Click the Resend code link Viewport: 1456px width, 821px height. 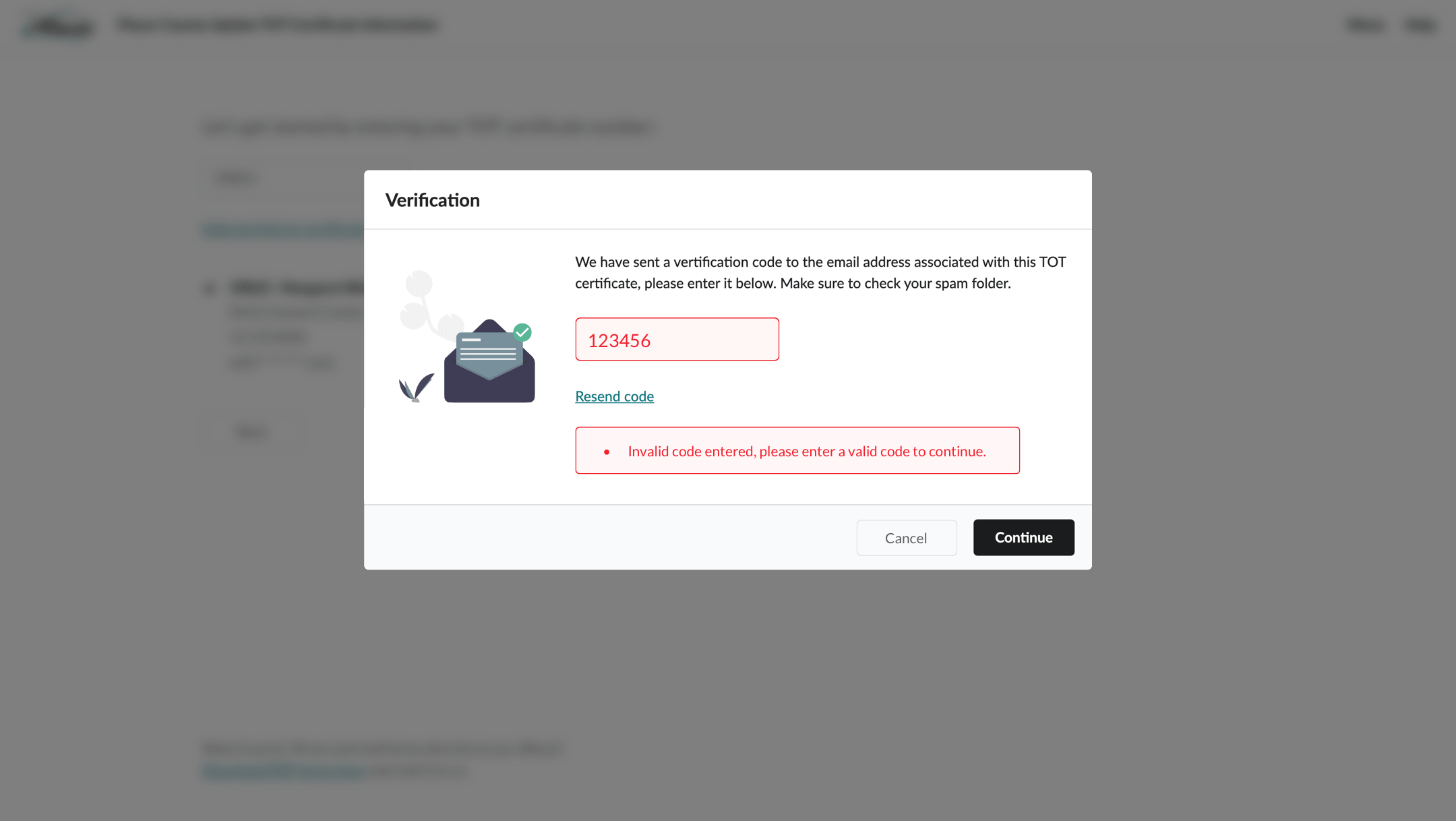pyautogui.click(x=613, y=396)
